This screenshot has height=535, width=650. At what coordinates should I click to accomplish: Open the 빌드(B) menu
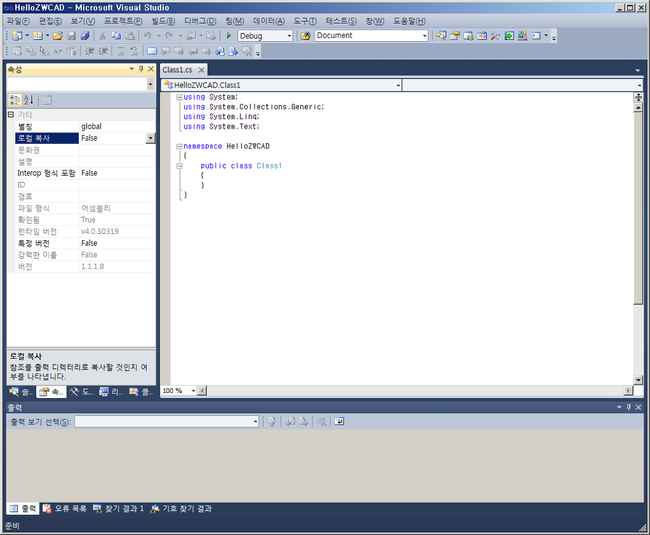tap(163, 21)
